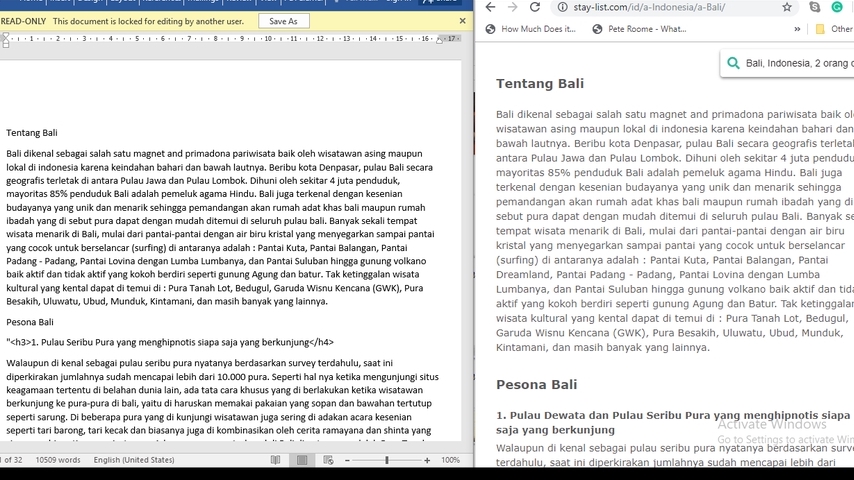Click the 'of 32' page number indicator
Screen dimensions: 854x480
(x=12, y=460)
